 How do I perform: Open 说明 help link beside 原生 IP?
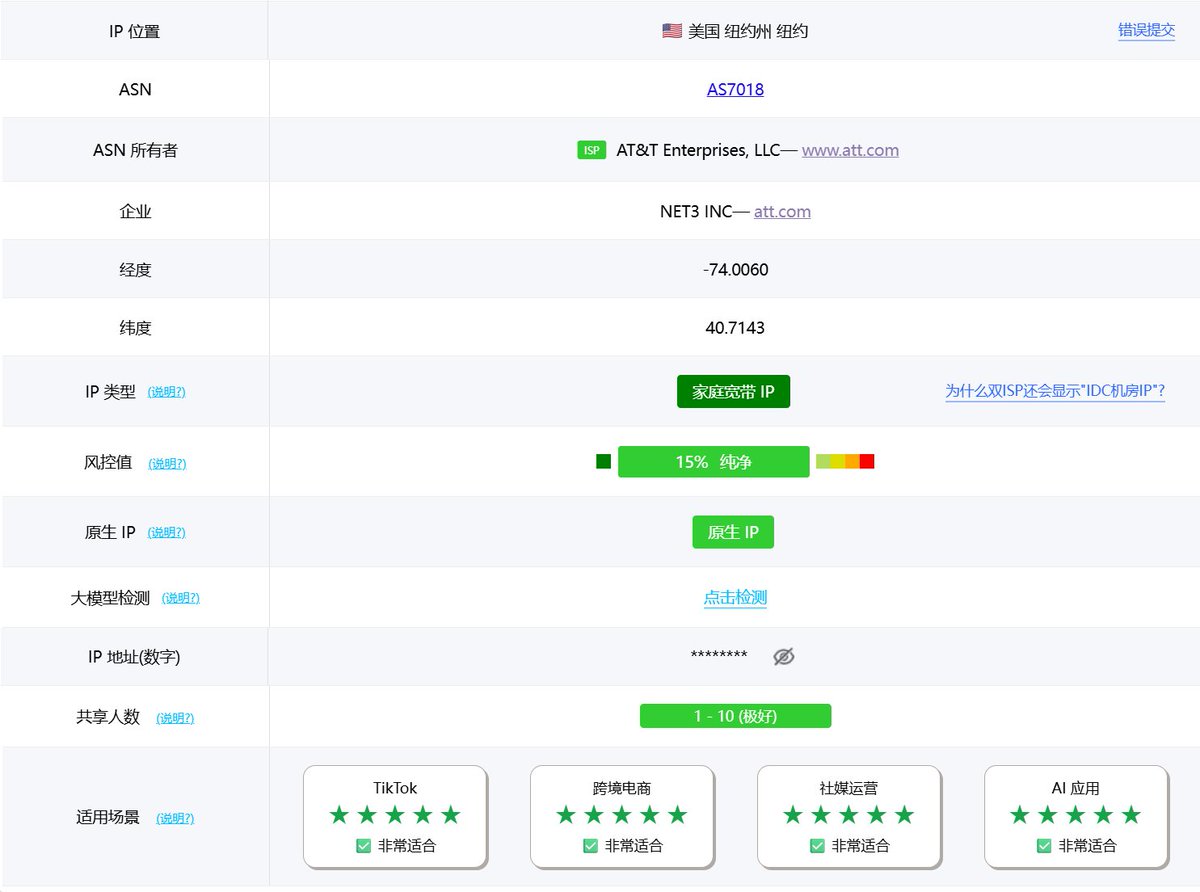click(166, 532)
